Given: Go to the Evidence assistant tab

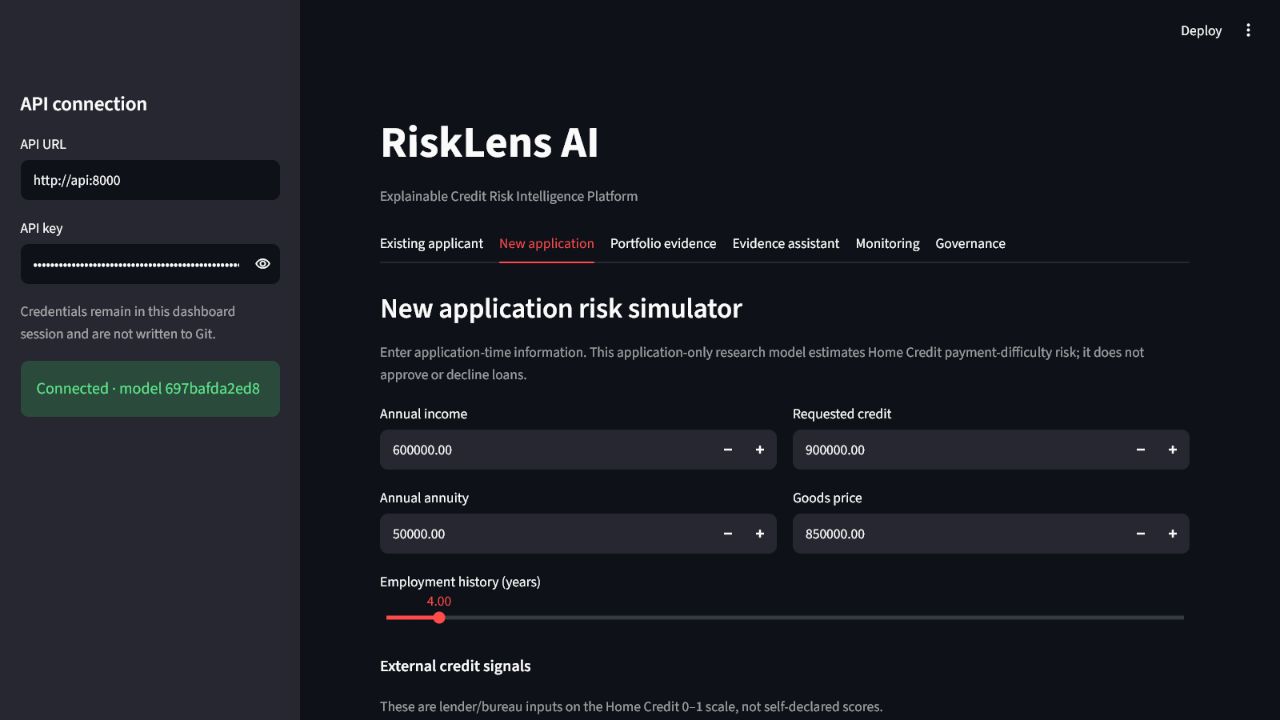Looking at the screenshot, I should [x=786, y=243].
